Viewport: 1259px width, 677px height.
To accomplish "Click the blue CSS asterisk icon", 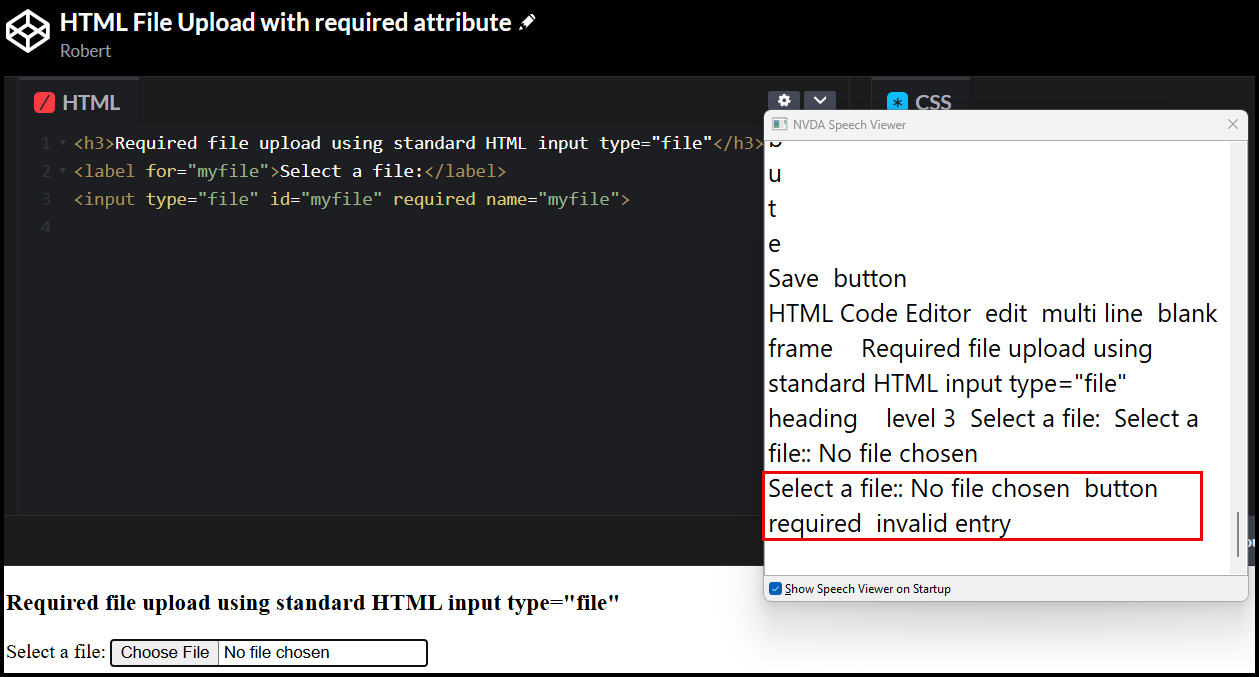I will 897,102.
